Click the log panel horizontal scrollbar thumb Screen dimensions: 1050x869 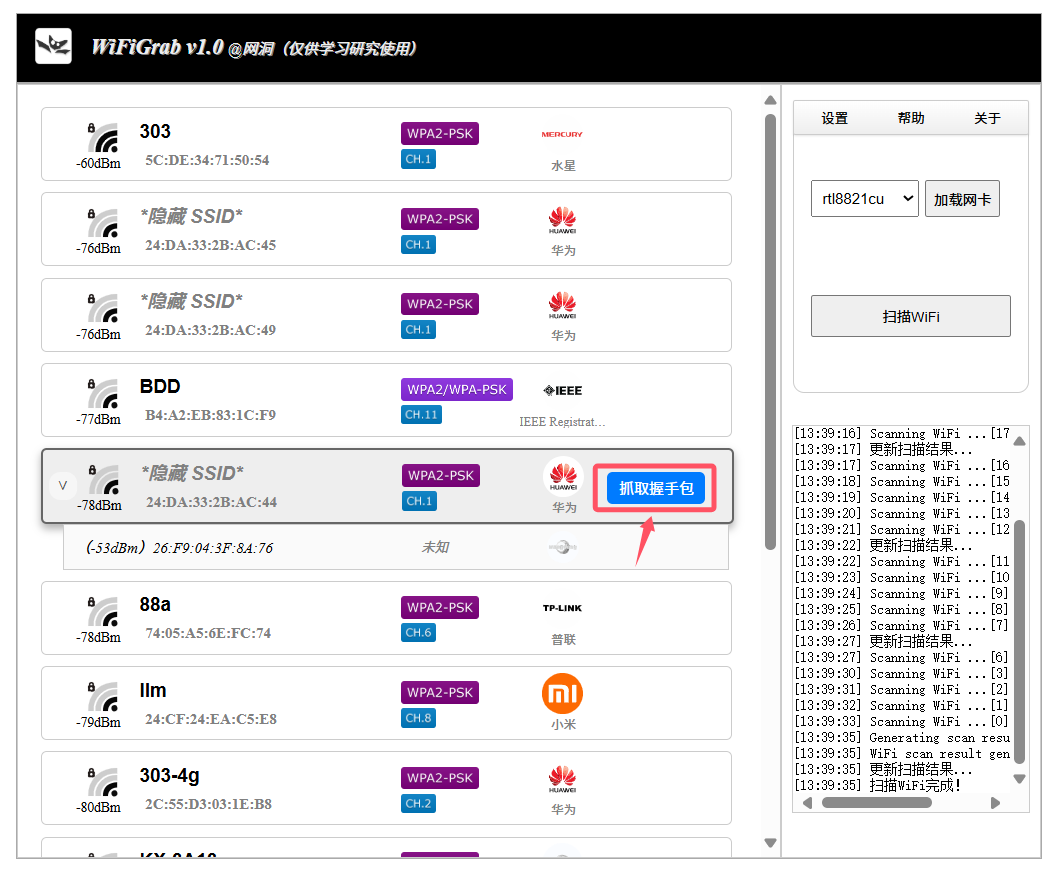pyautogui.click(x=877, y=803)
